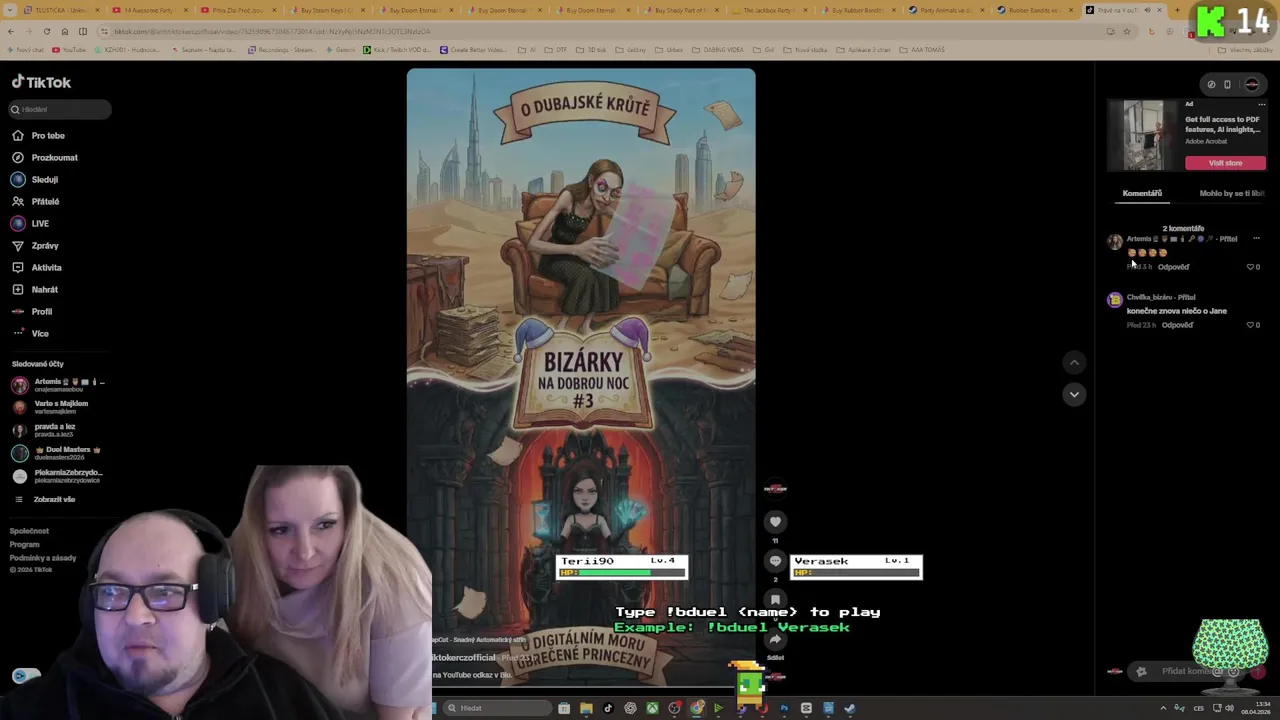Like the video with the heart icon
1280x720 pixels.
tap(775, 521)
